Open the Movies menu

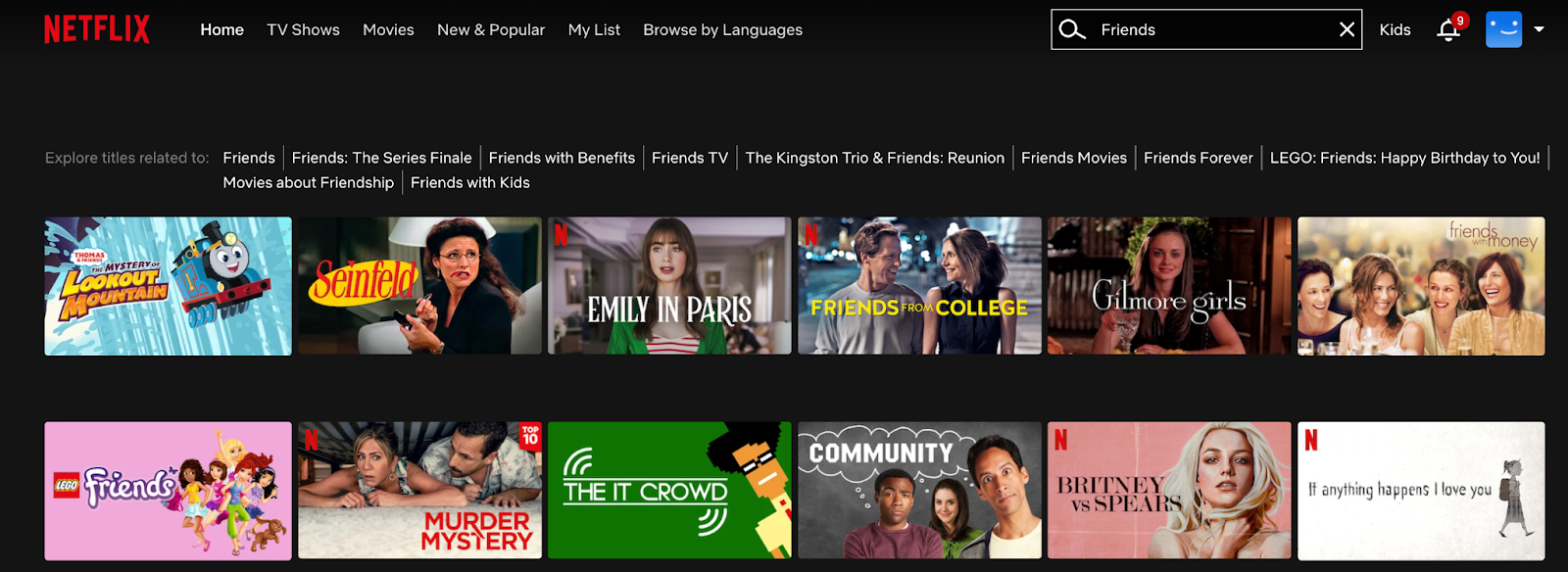(x=388, y=29)
